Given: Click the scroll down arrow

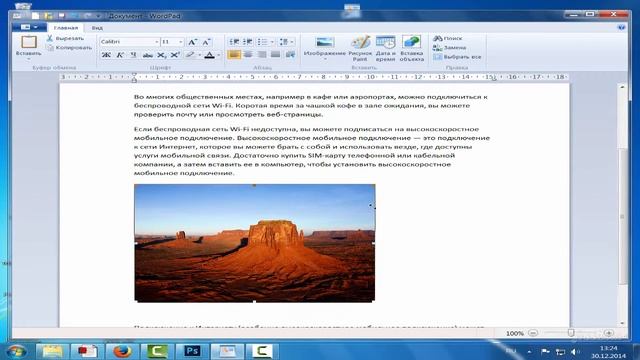Looking at the screenshot, I should (622, 323).
